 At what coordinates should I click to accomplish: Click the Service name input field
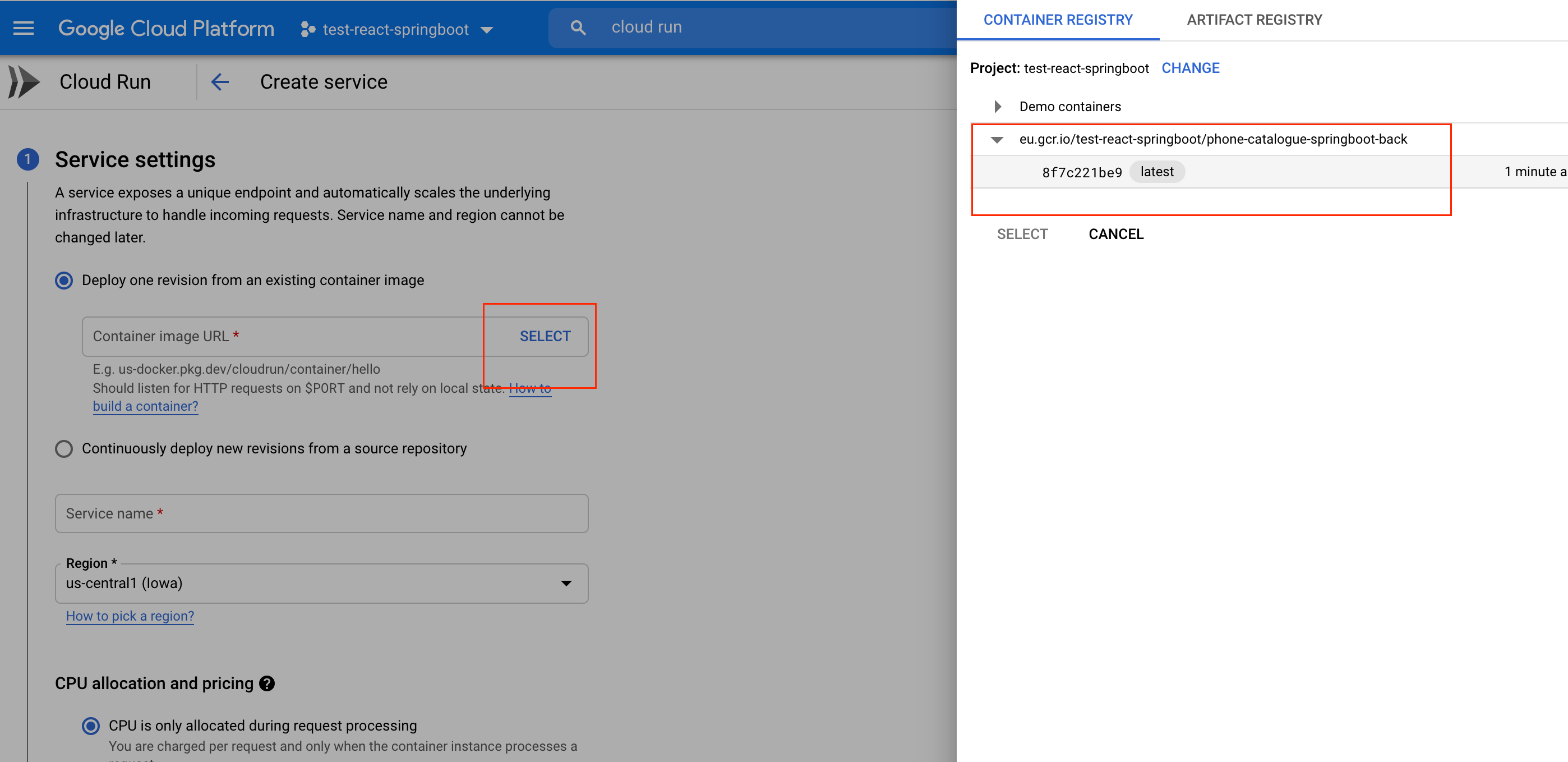(x=321, y=513)
